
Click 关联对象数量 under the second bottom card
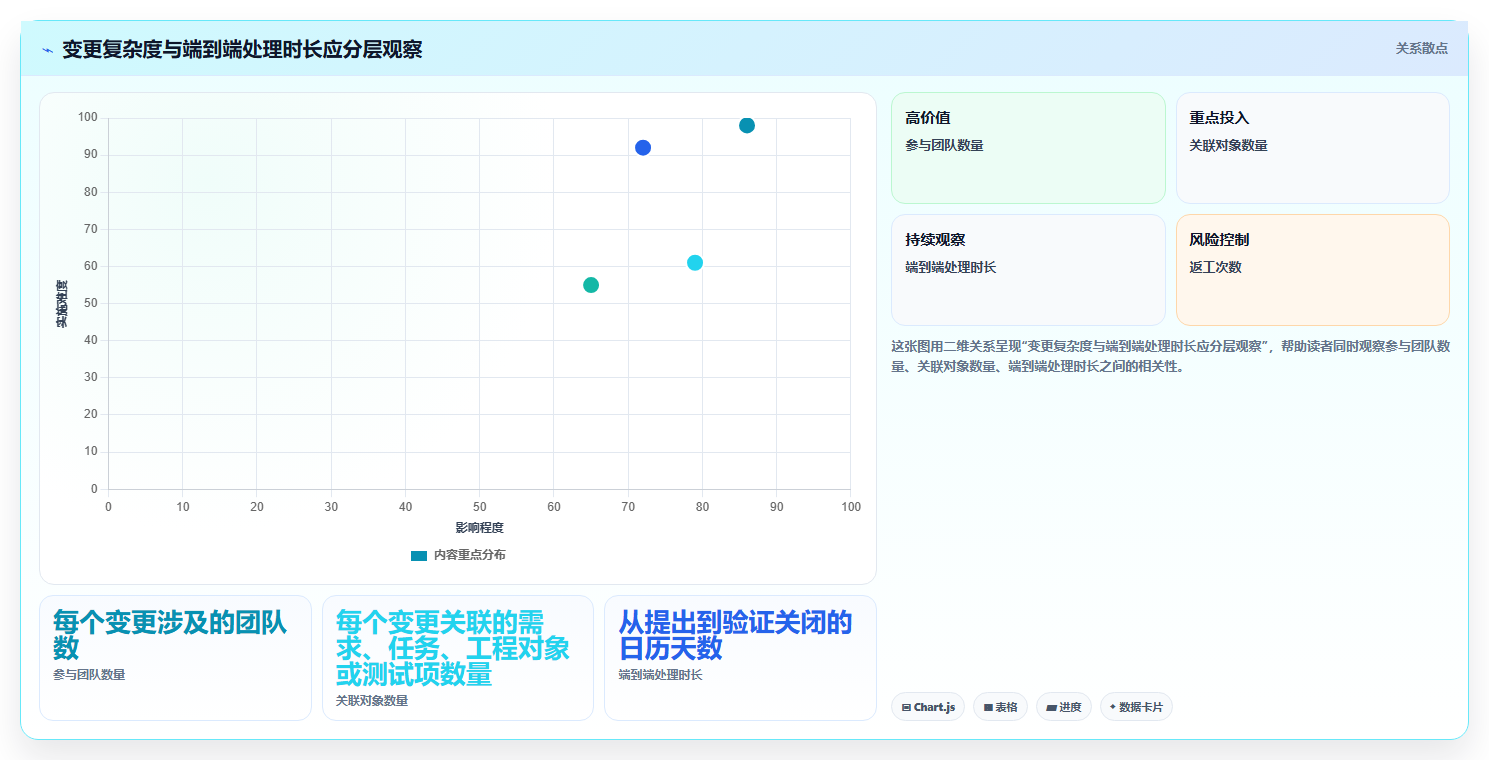[x=372, y=701]
